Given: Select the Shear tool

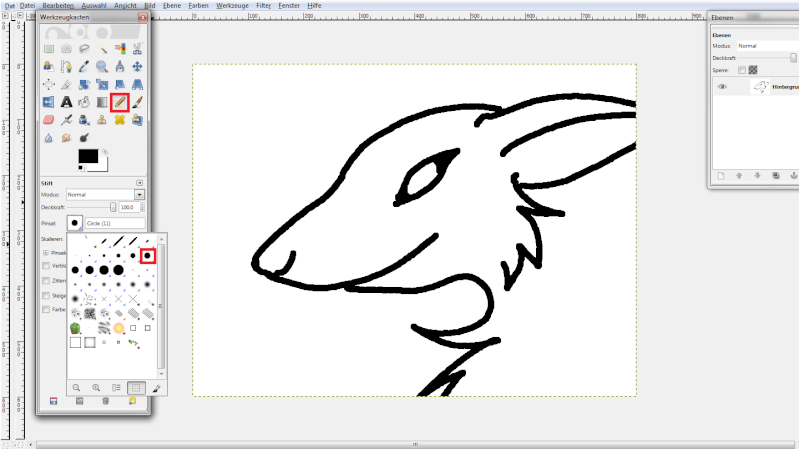Looking at the screenshot, I should point(120,85).
